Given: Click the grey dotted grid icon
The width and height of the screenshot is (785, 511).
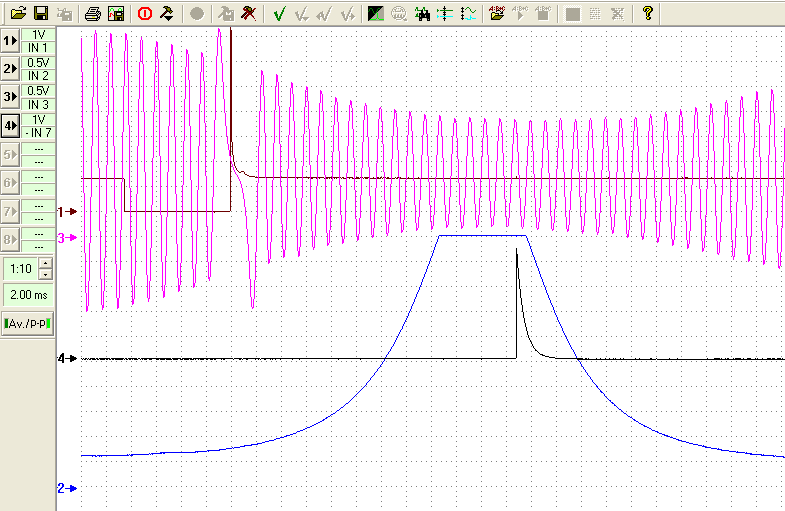Looking at the screenshot, I should 595,14.
